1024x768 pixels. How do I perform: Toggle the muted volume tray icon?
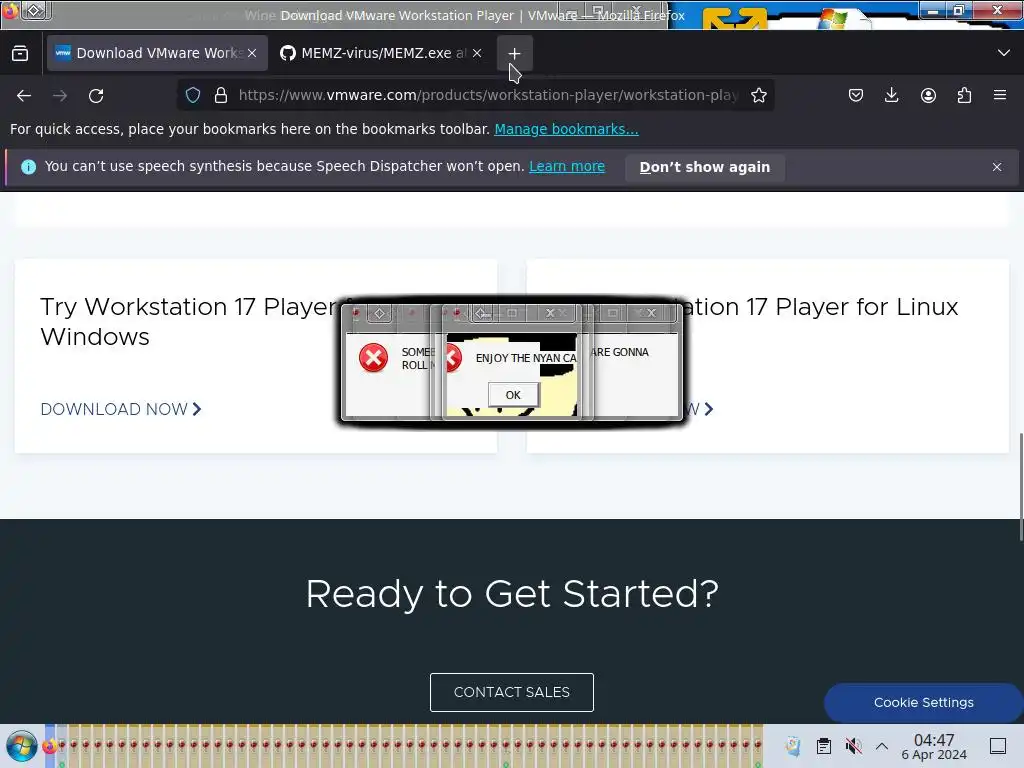coord(853,746)
